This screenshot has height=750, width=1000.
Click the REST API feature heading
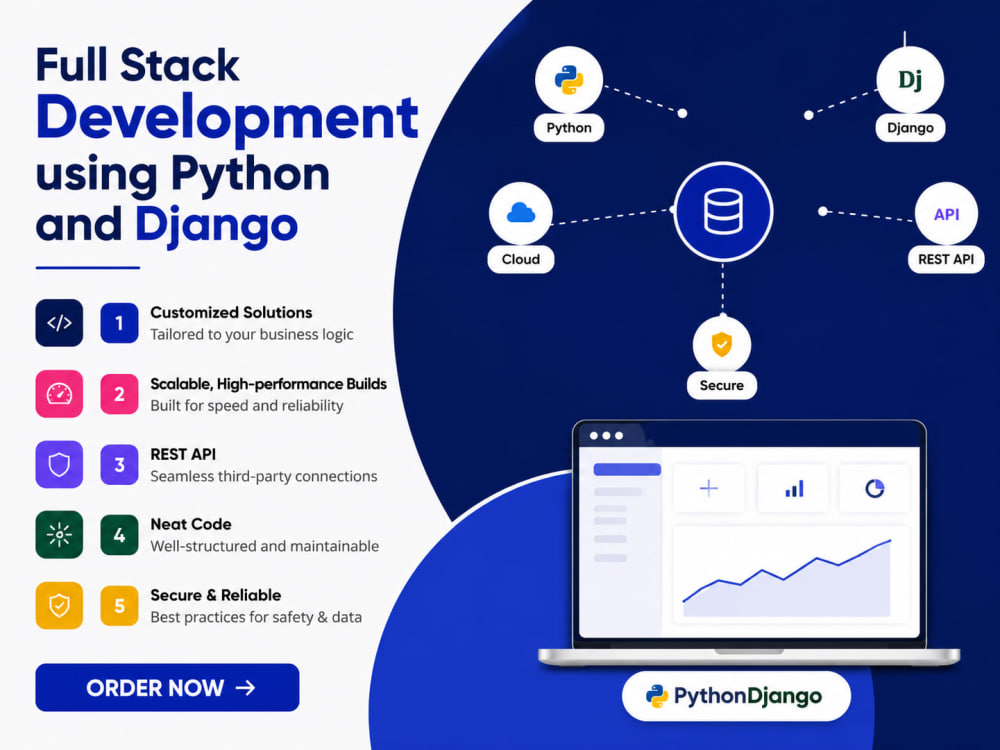(x=183, y=454)
